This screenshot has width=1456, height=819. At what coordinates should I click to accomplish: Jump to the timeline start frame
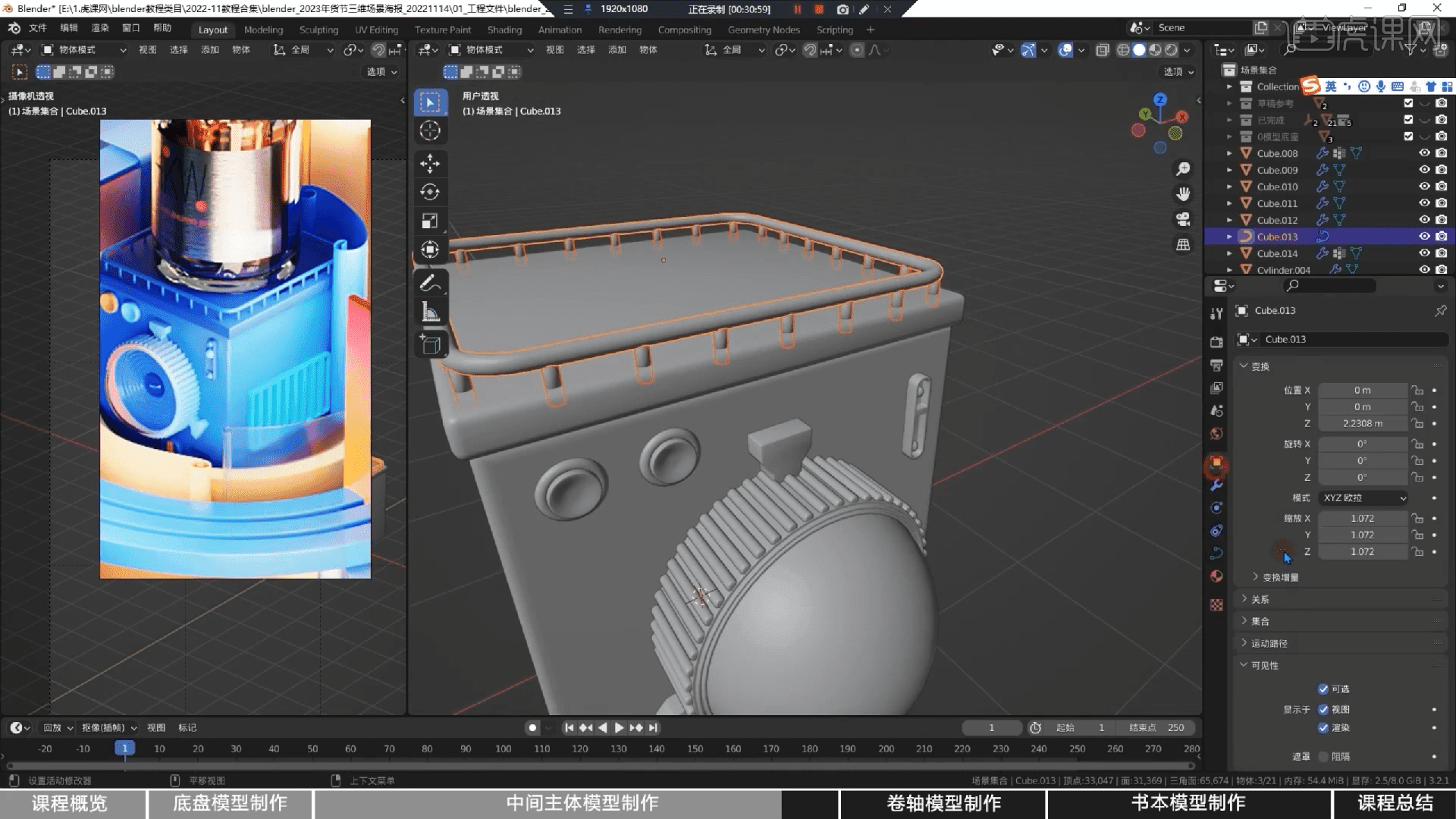click(x=569, y=727)
